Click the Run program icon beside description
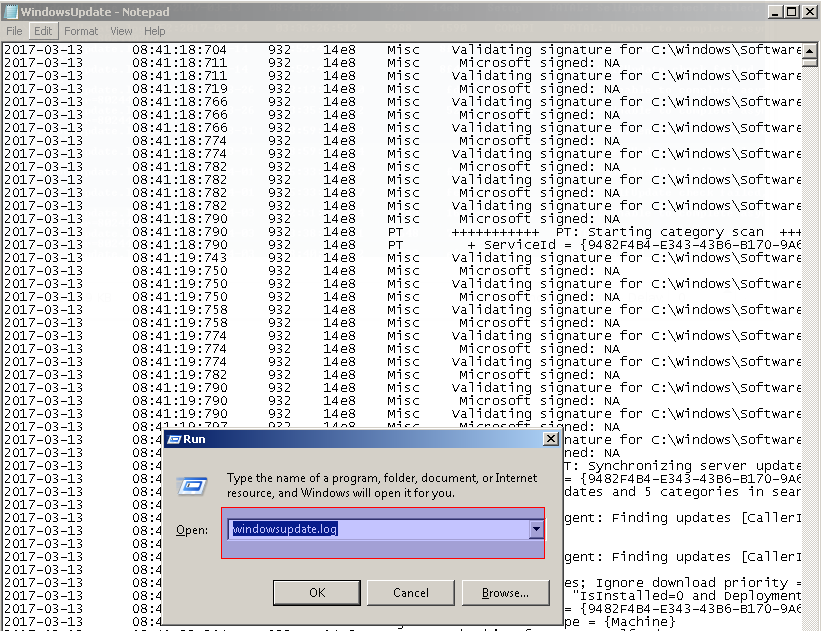The width and height of the screenshot is (821, 631). click(192, 486)
